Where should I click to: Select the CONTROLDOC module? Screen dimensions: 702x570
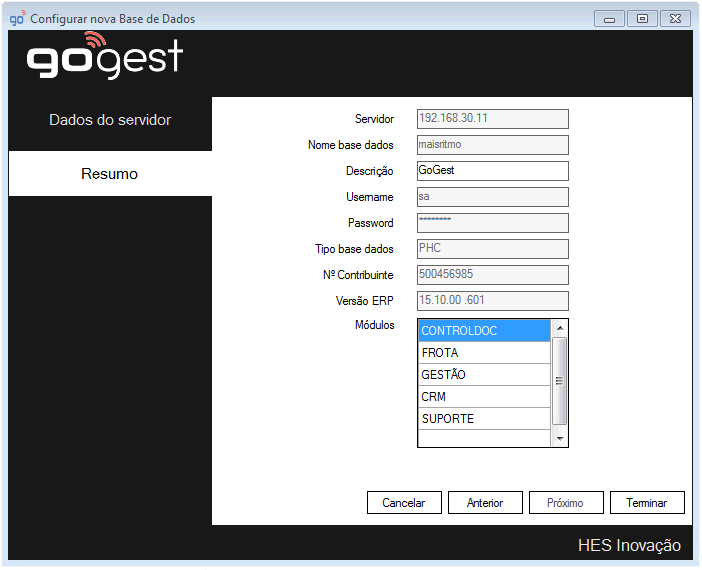point(484,331)
